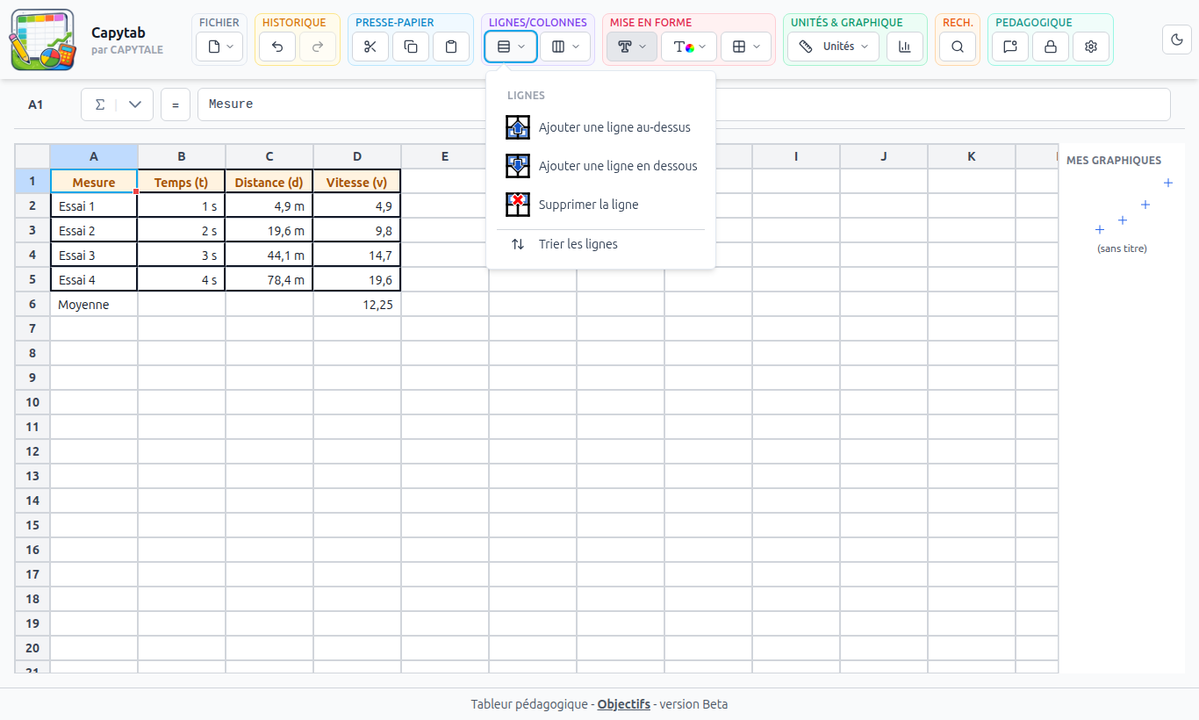Select the Moyenne cell
Screen dimensions: 1199x720
click(94, 304)
